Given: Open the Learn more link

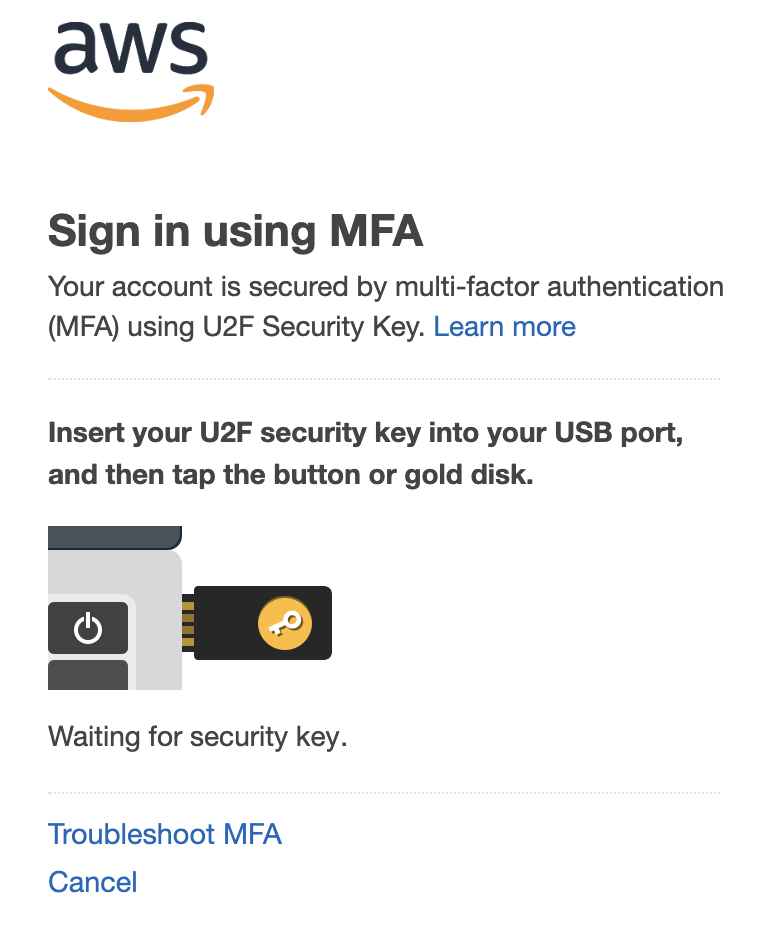Looking at the screenshot, I should coord(504,327).
